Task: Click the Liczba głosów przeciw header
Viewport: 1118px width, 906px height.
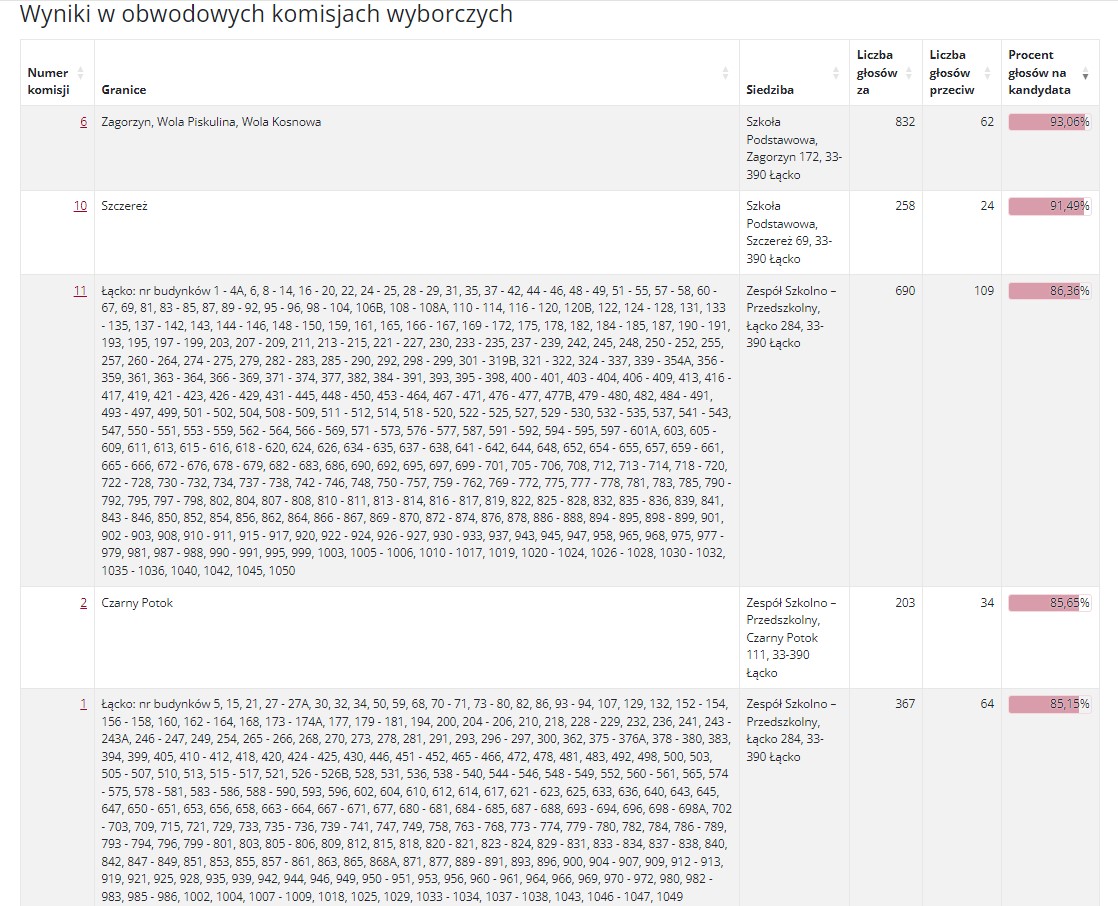Action: [961, 73]
